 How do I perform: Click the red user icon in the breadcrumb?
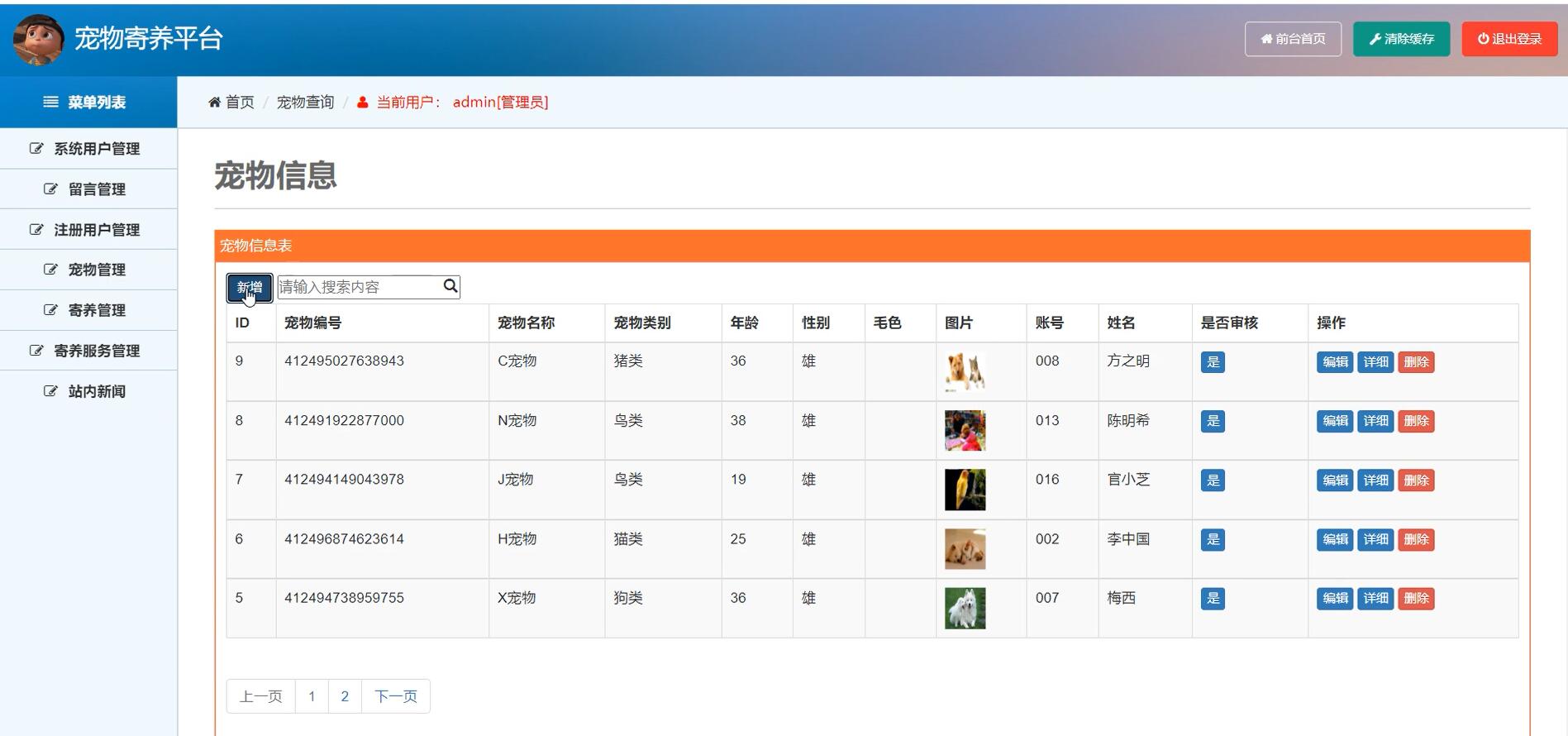362,103
